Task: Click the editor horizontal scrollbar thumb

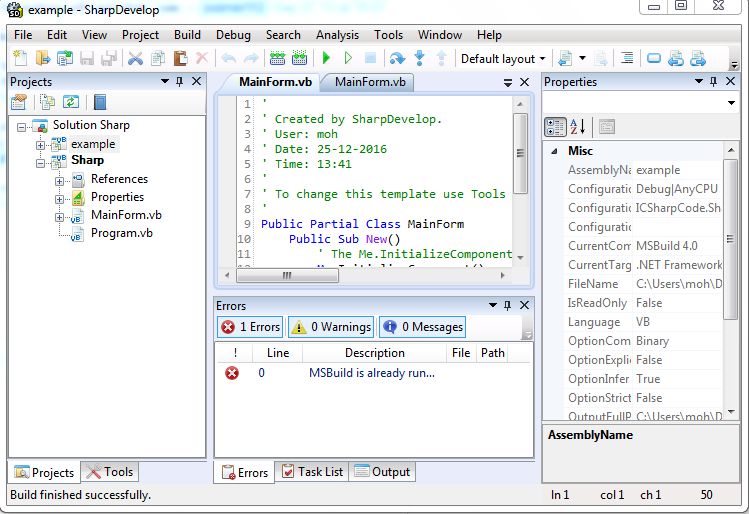Action: coord(288,276)
